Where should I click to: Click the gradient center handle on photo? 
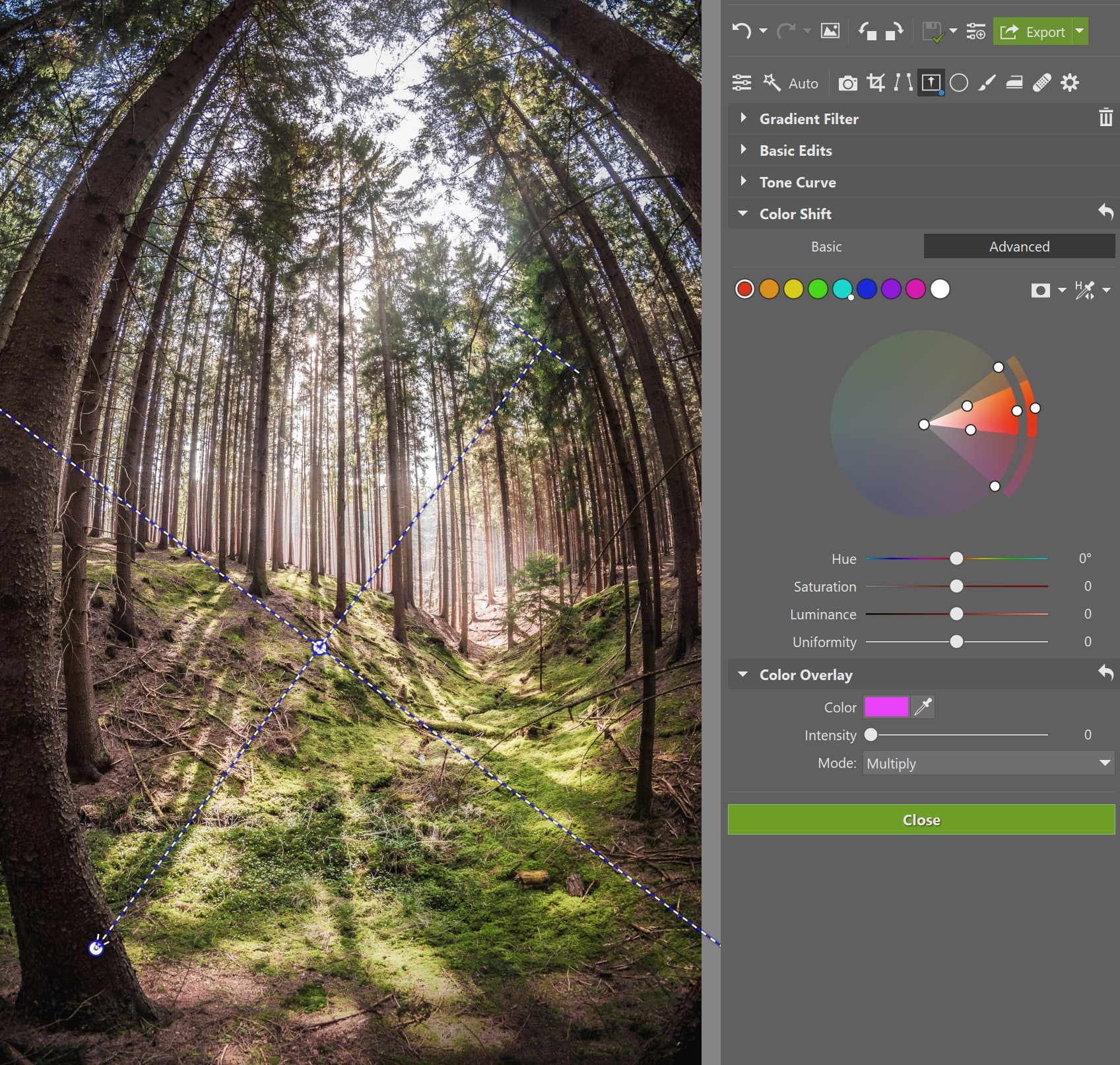tap(319, 648)
